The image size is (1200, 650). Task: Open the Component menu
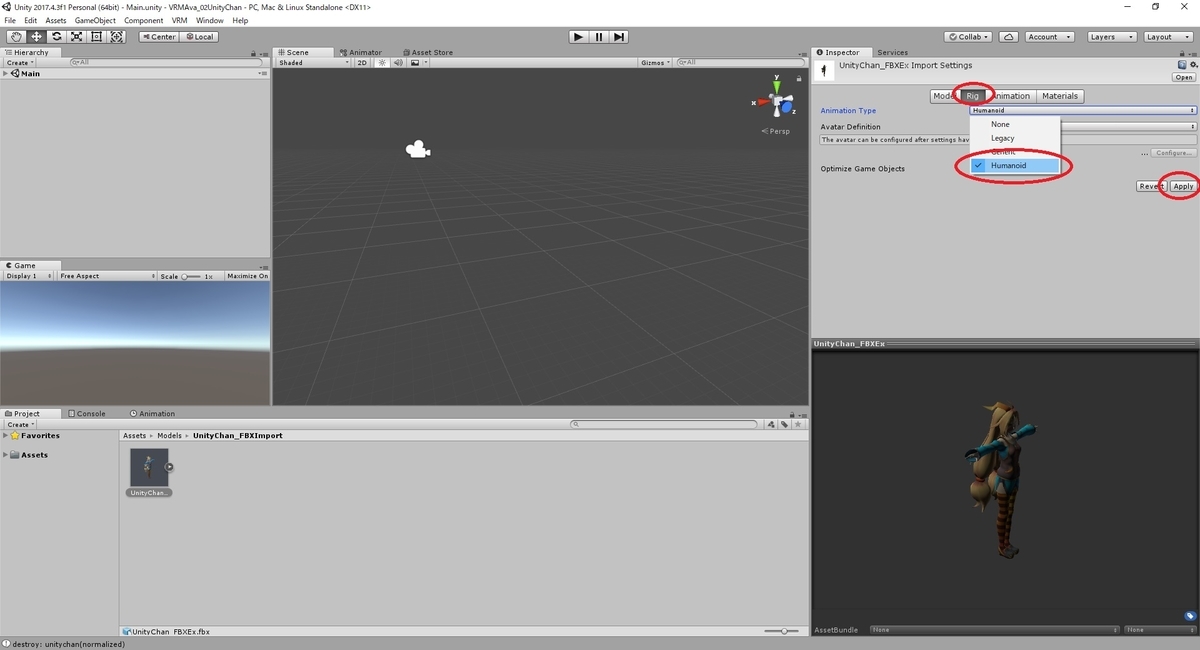click(143, 20)
